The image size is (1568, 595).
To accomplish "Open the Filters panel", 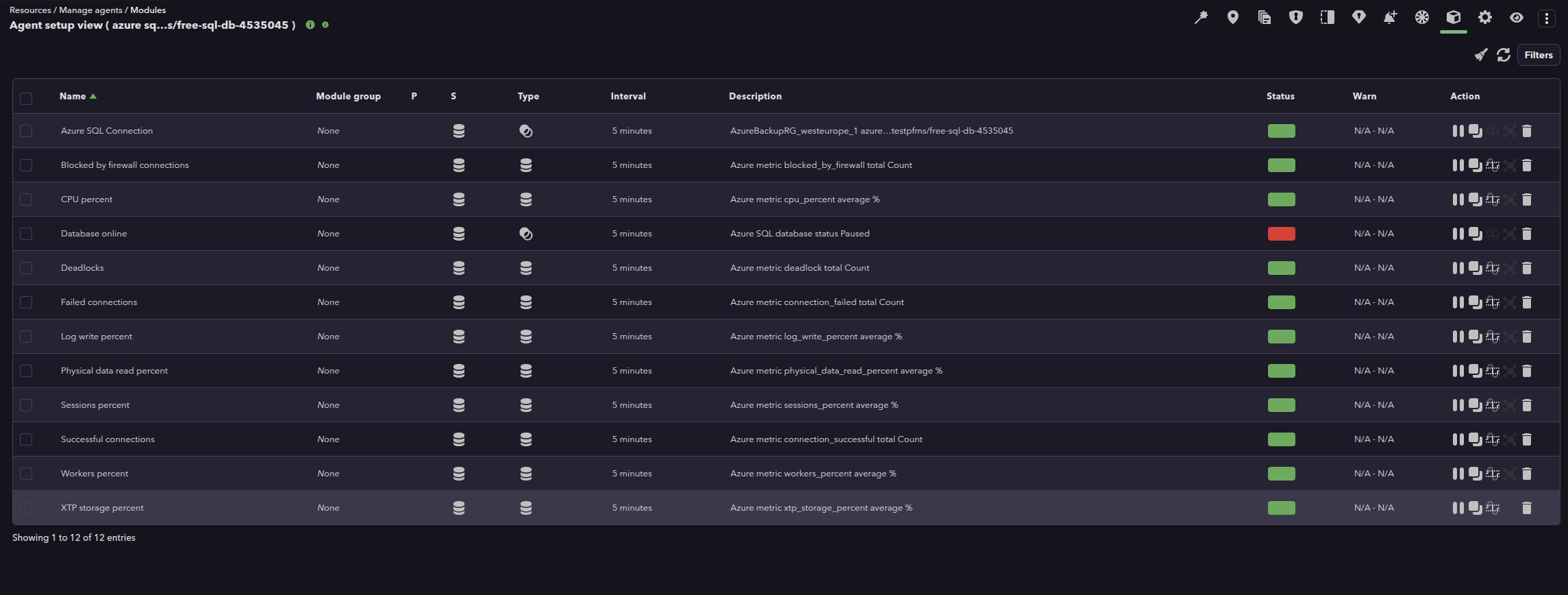I will [1539, 55].
